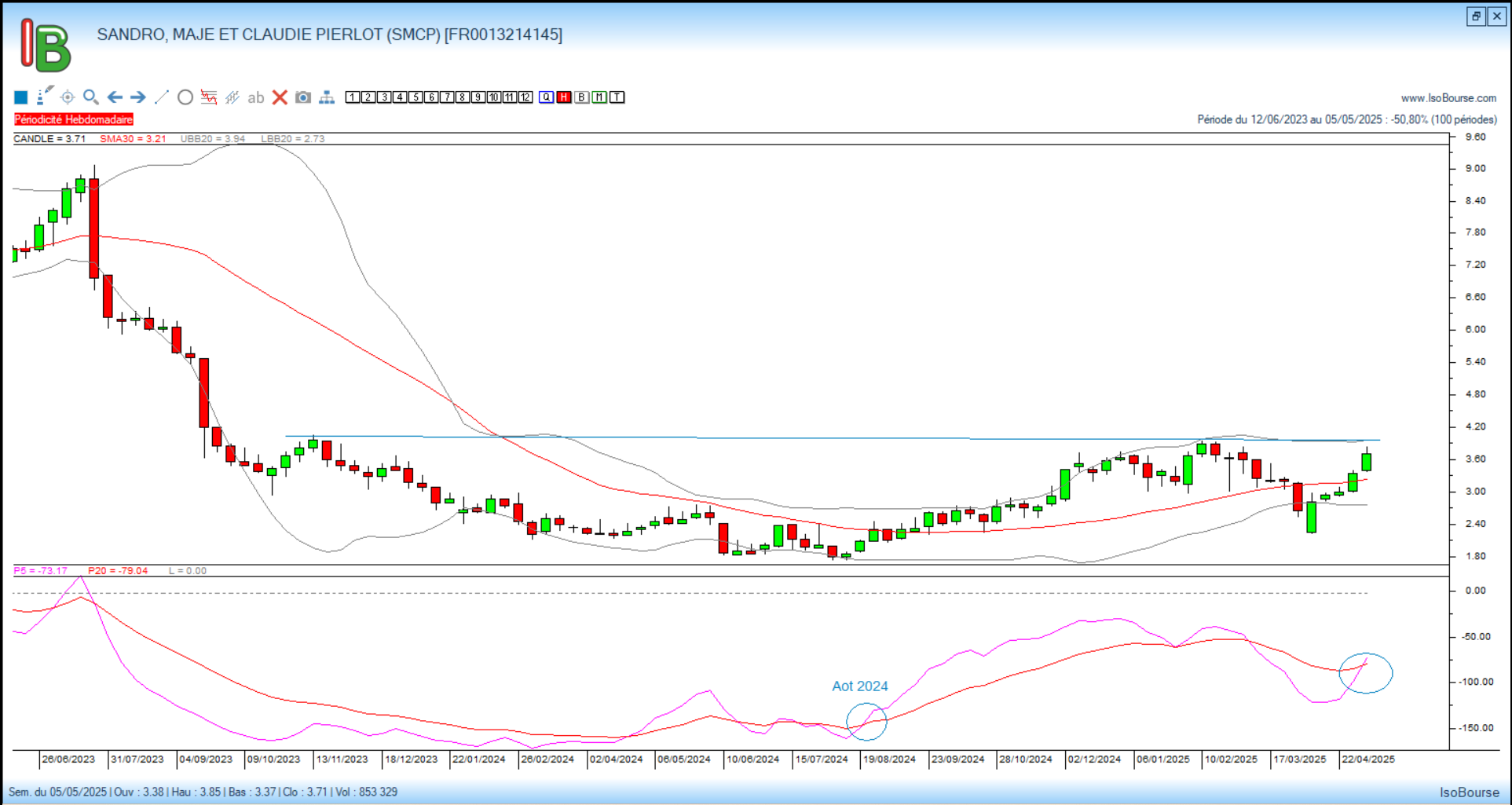Click the Aot 2024 annotation text
Viewport: 1512px width, 805px height.
click(860, 686)
